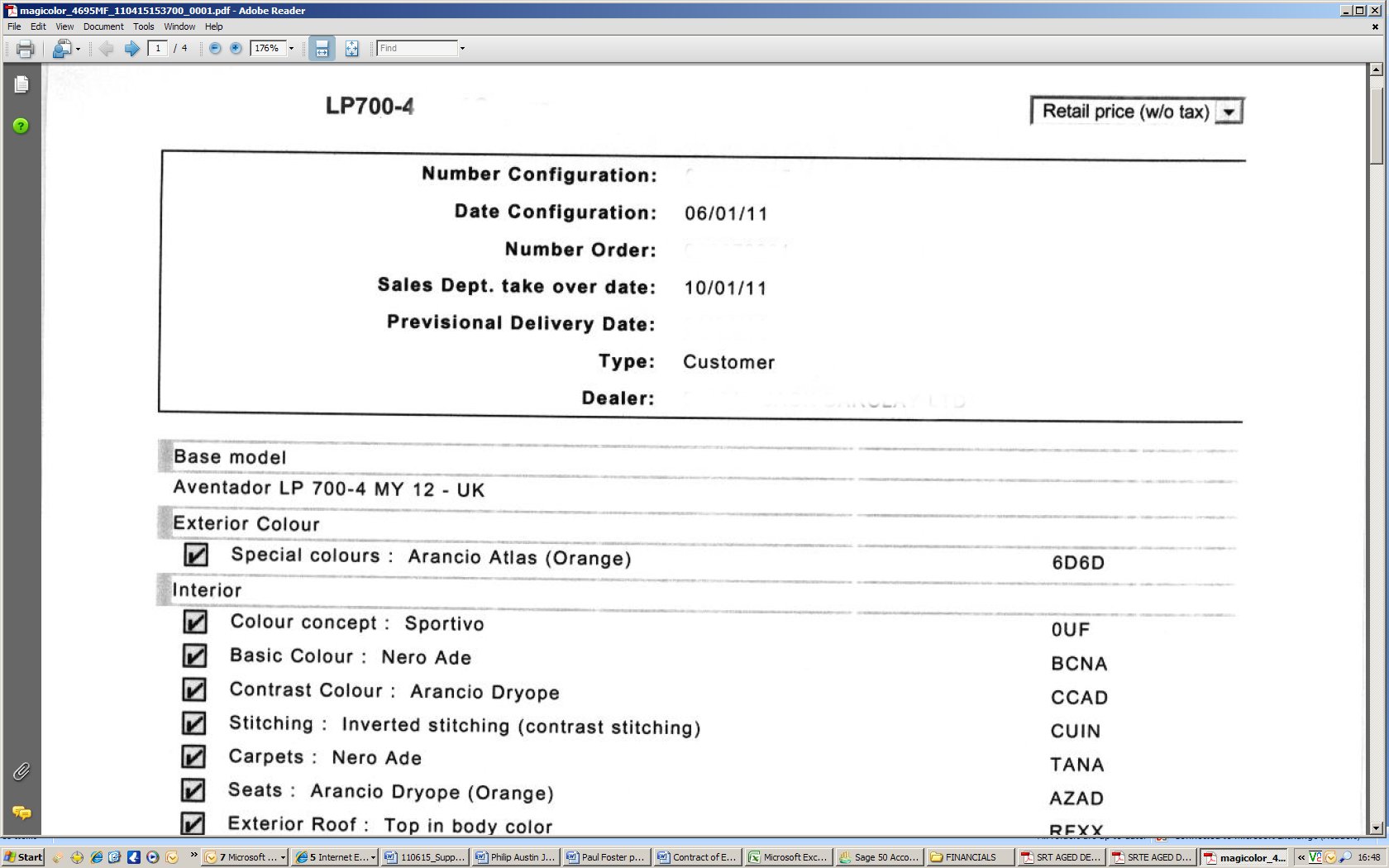Open the Help menu
This screenshot has width=1389, height=868.
pyautogui.click(x=214, y=26)
